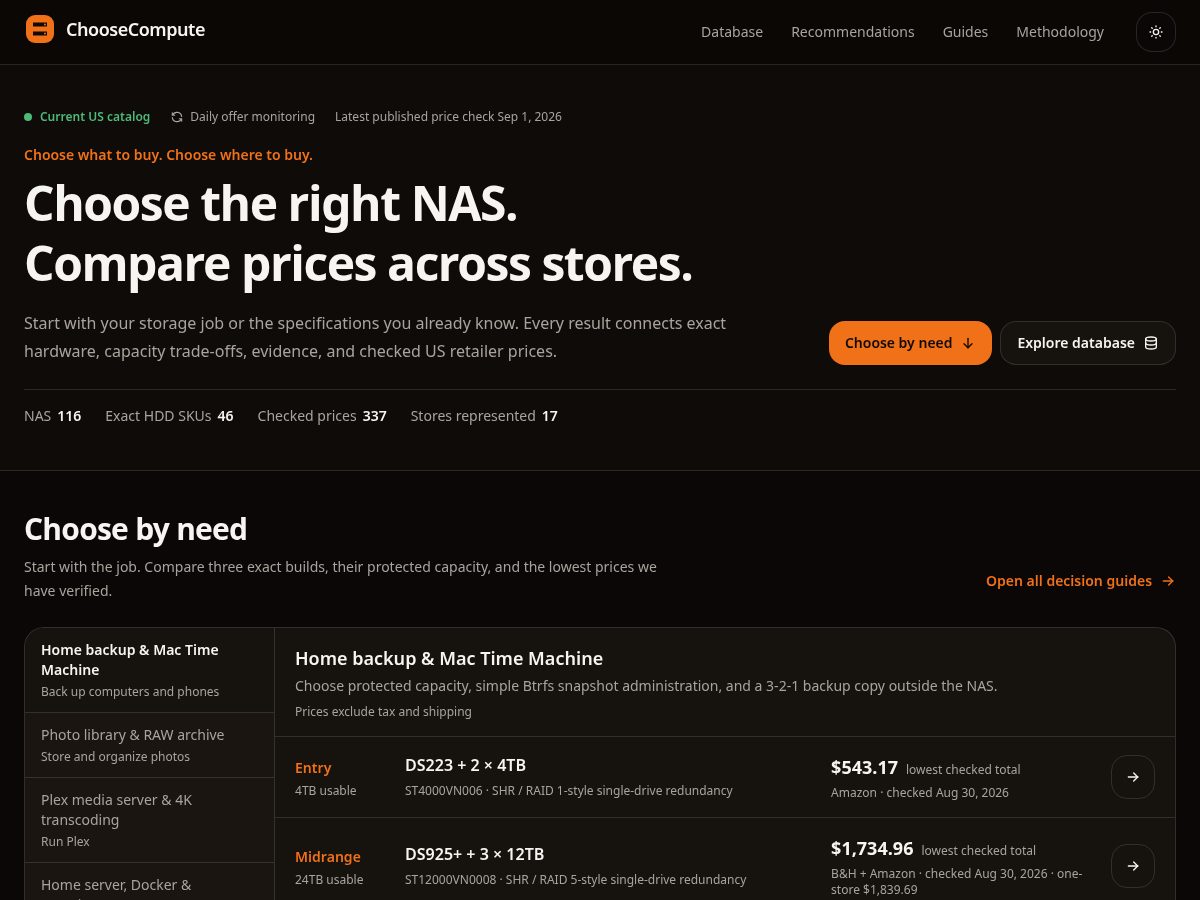Viewport: 1200px width, 900px height.
Task: Select Photo library & RAW archive tab
Action: [x=150, y=745]
